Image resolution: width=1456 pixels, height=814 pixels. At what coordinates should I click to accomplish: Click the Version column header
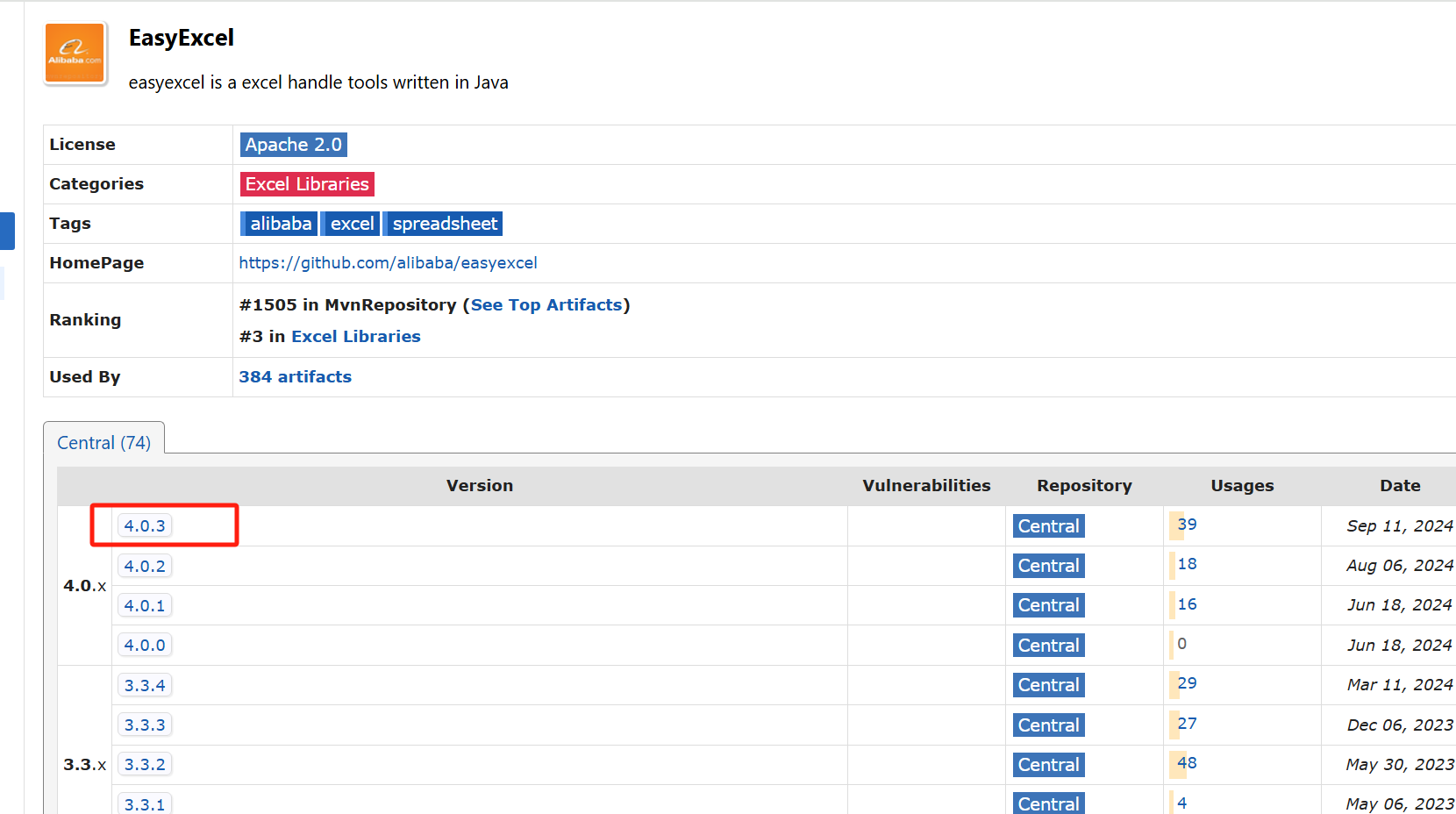480,486
